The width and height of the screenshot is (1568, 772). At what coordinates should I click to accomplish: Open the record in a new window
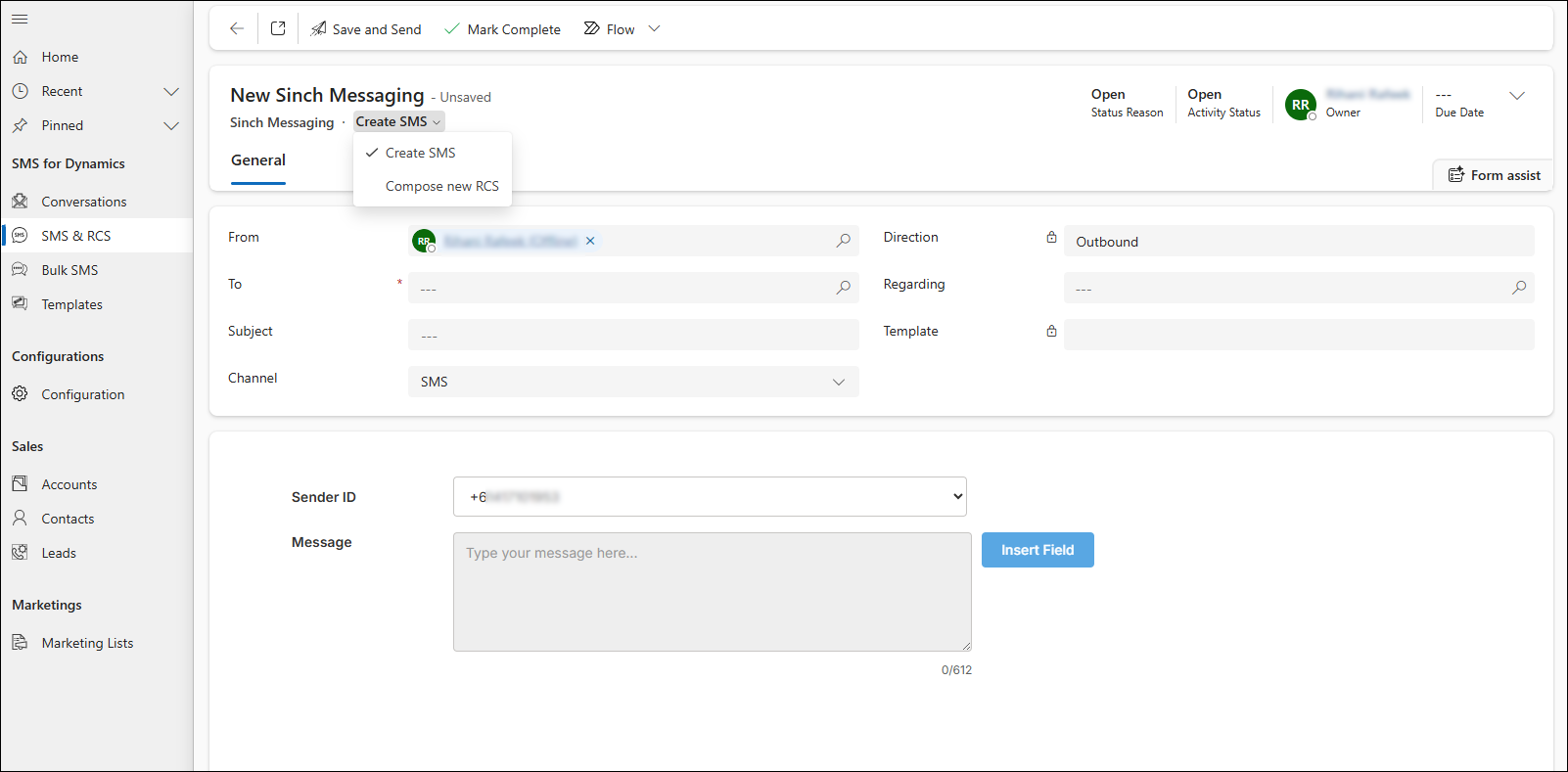[278, 29]
